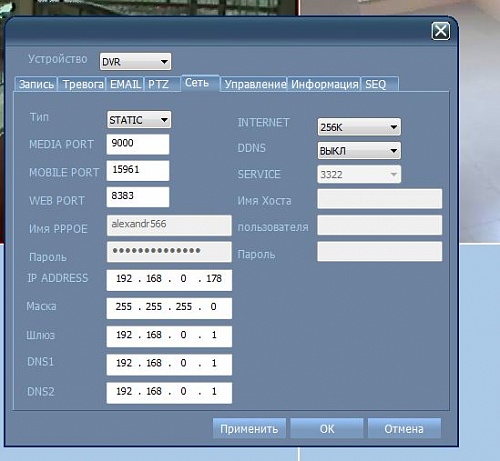Select the EMAIL tab
500x461 pixels.
125,84
